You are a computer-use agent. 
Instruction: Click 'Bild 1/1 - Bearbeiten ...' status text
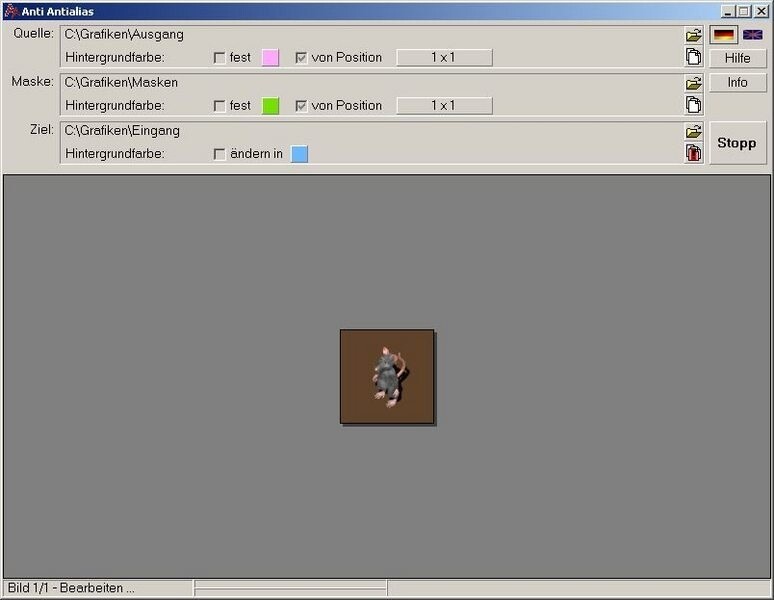coord(71,588)
